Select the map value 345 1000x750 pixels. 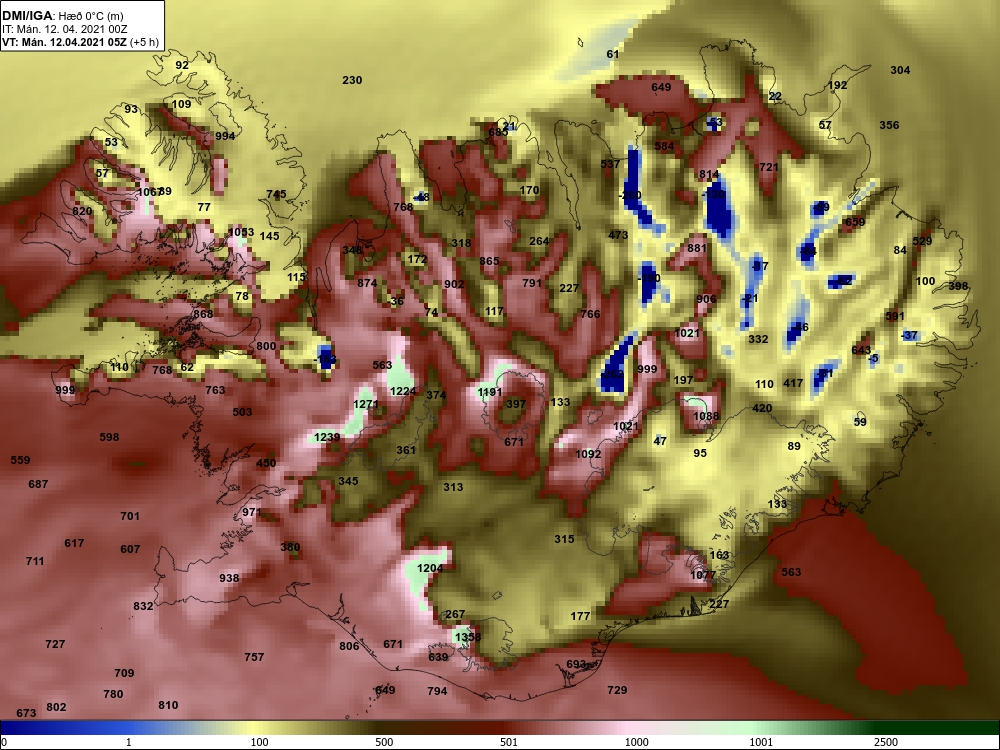pos(348,481)
